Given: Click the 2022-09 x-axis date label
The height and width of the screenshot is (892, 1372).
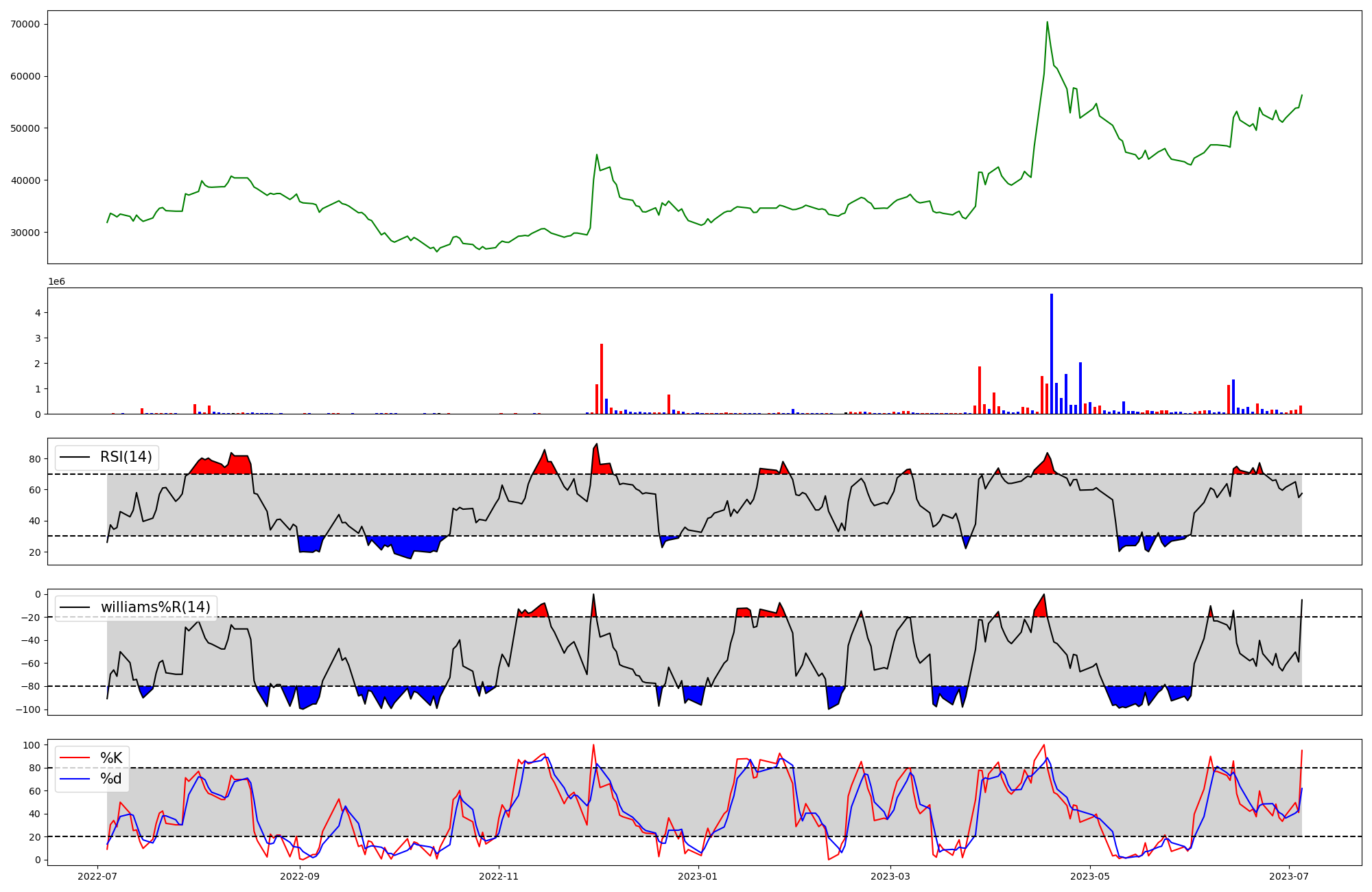Looking at the screenshot, I should 300,876.
